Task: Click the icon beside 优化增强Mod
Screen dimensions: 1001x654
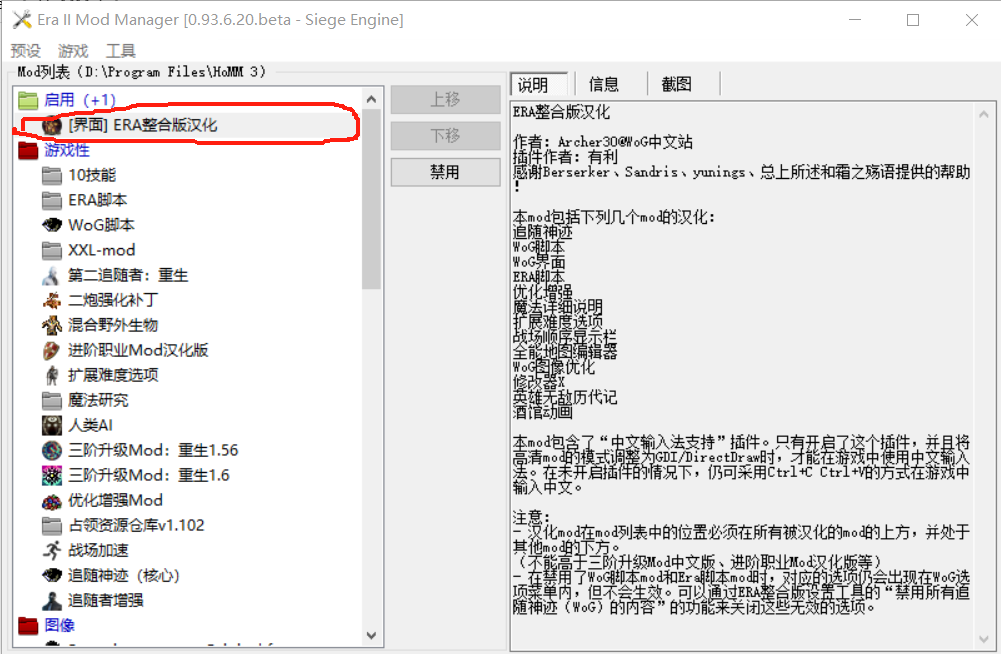Action: click(x=52, y=501)
